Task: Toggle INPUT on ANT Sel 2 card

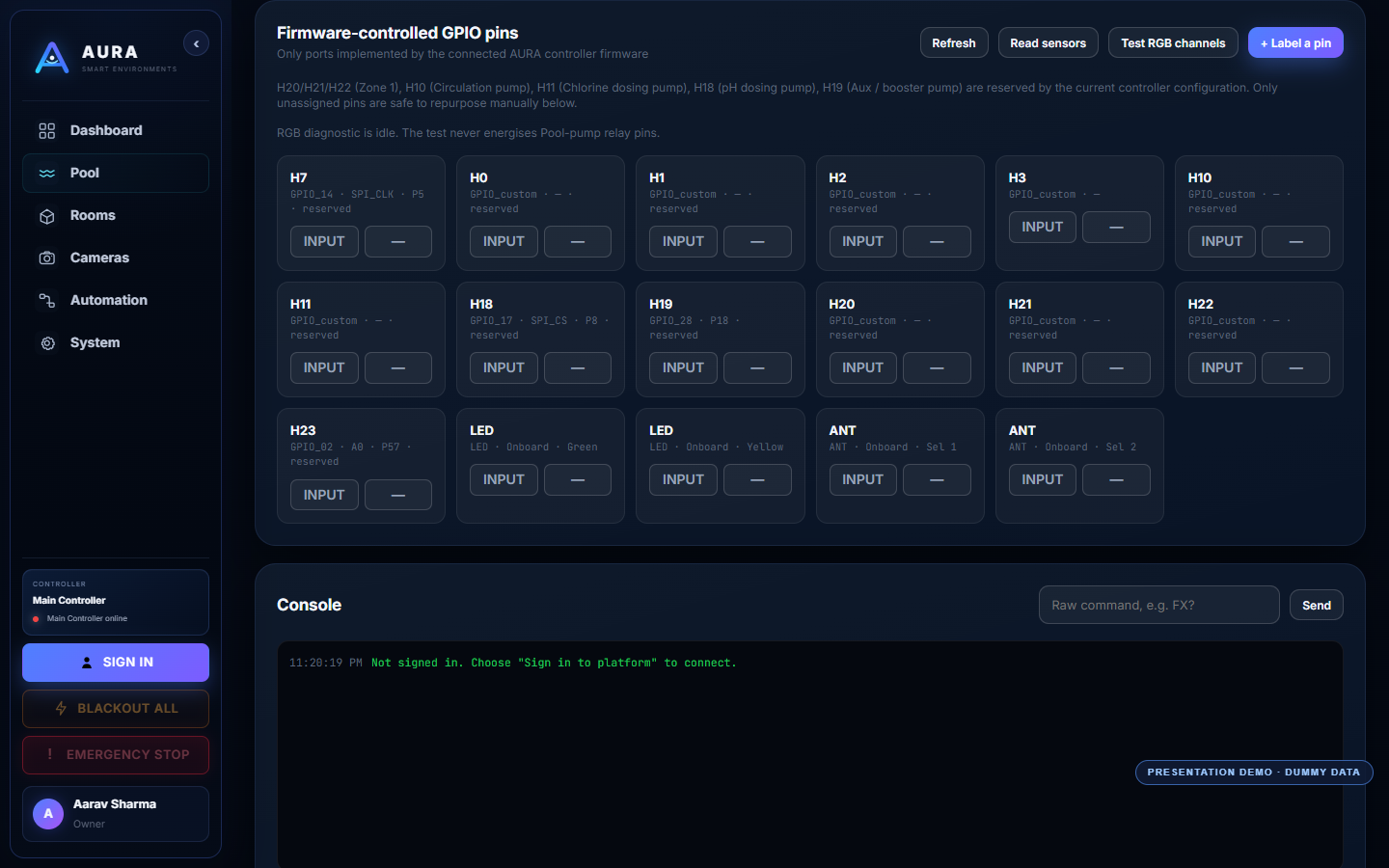Action: click(1043, 479)
